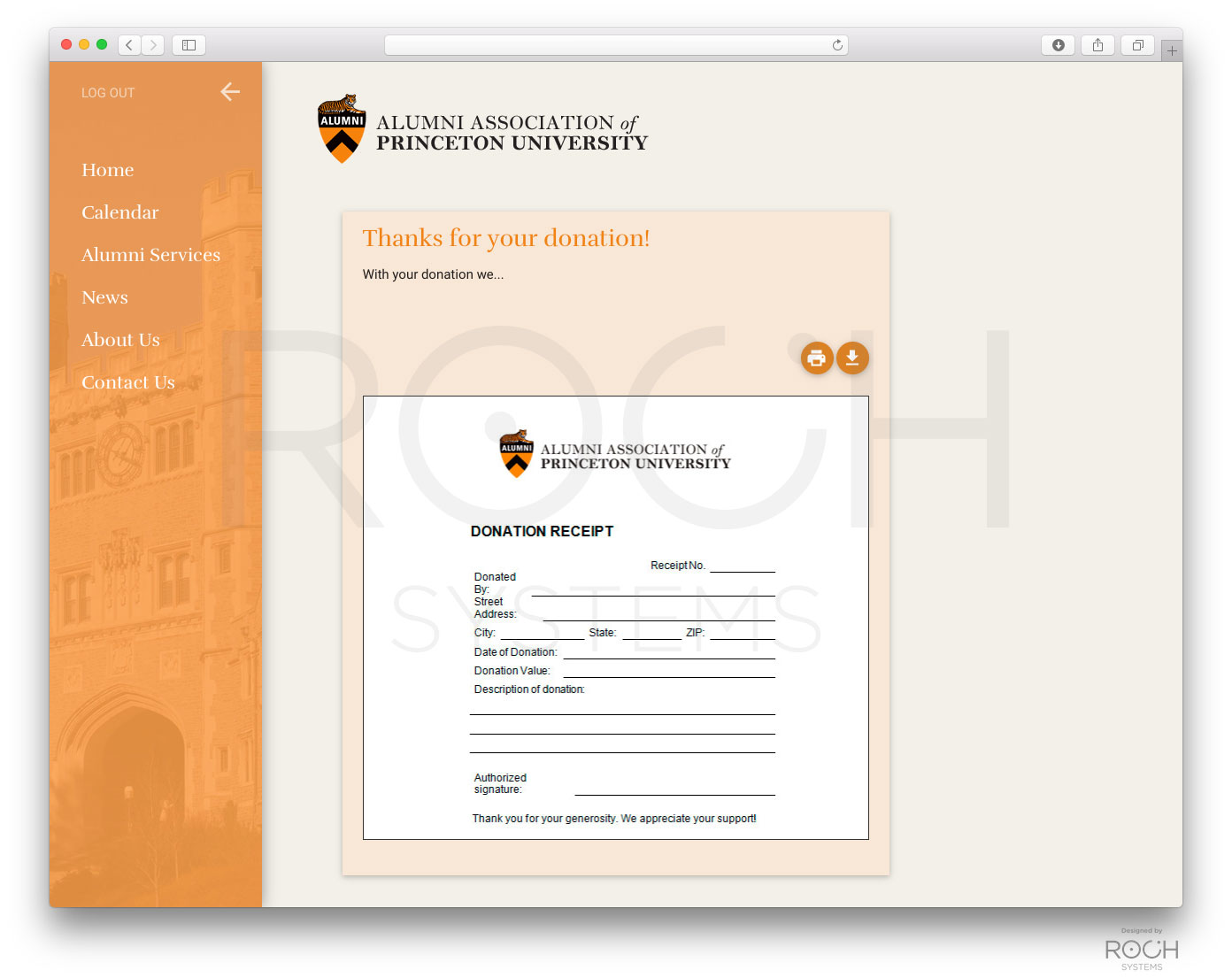
Task: Select Contact Us in sidebar
Action: click(128, 382)
